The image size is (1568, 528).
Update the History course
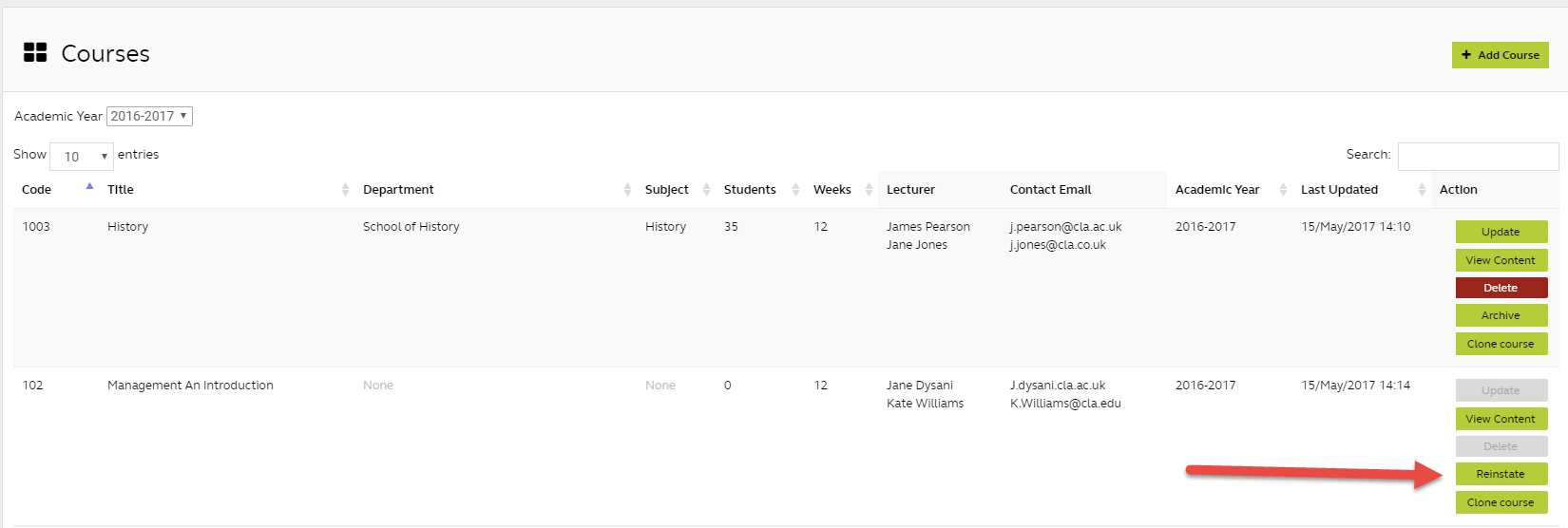tap(1501, 232)
